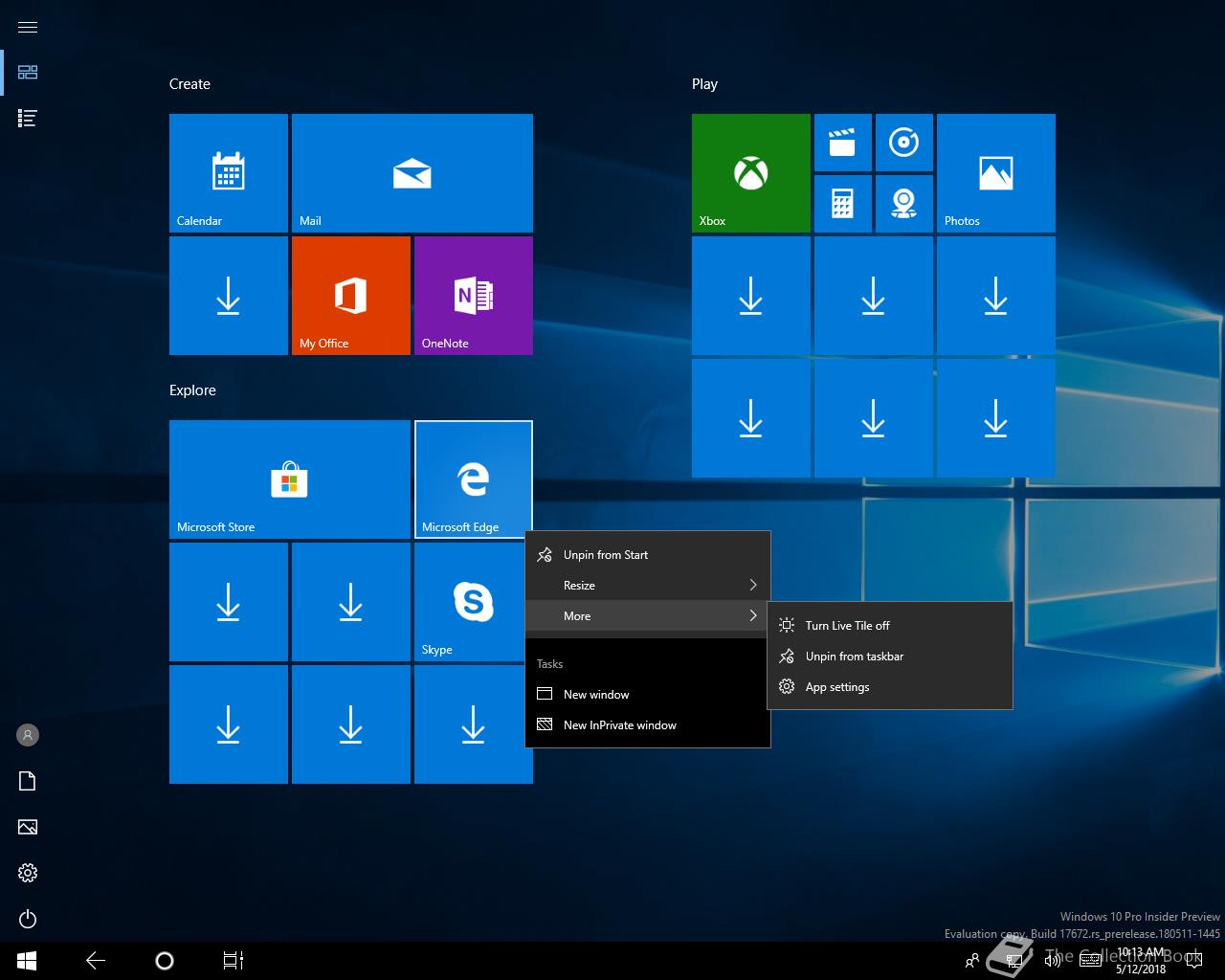Open the Microsoft Store tile
Image resolution: width=1225 pixels, height=980 pixels.
pyautogui.click(x=290, y=479)
